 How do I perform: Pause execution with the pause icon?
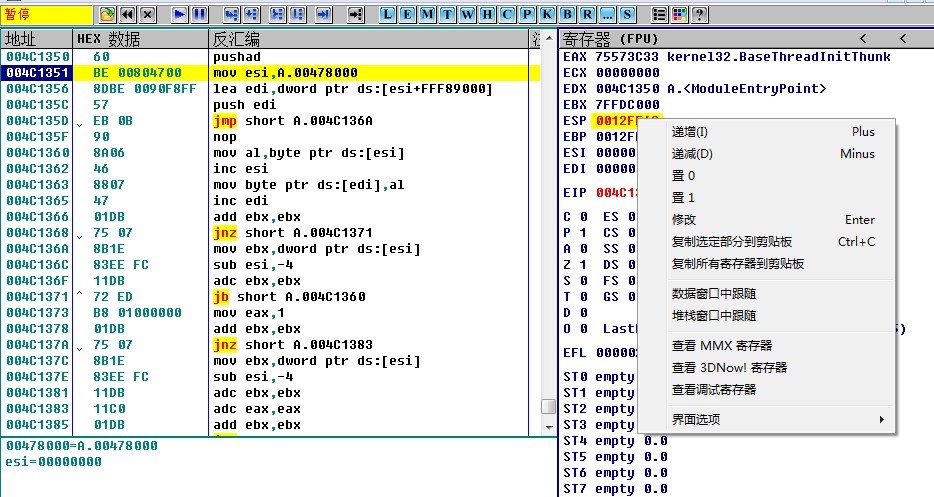tap(200, 14)
